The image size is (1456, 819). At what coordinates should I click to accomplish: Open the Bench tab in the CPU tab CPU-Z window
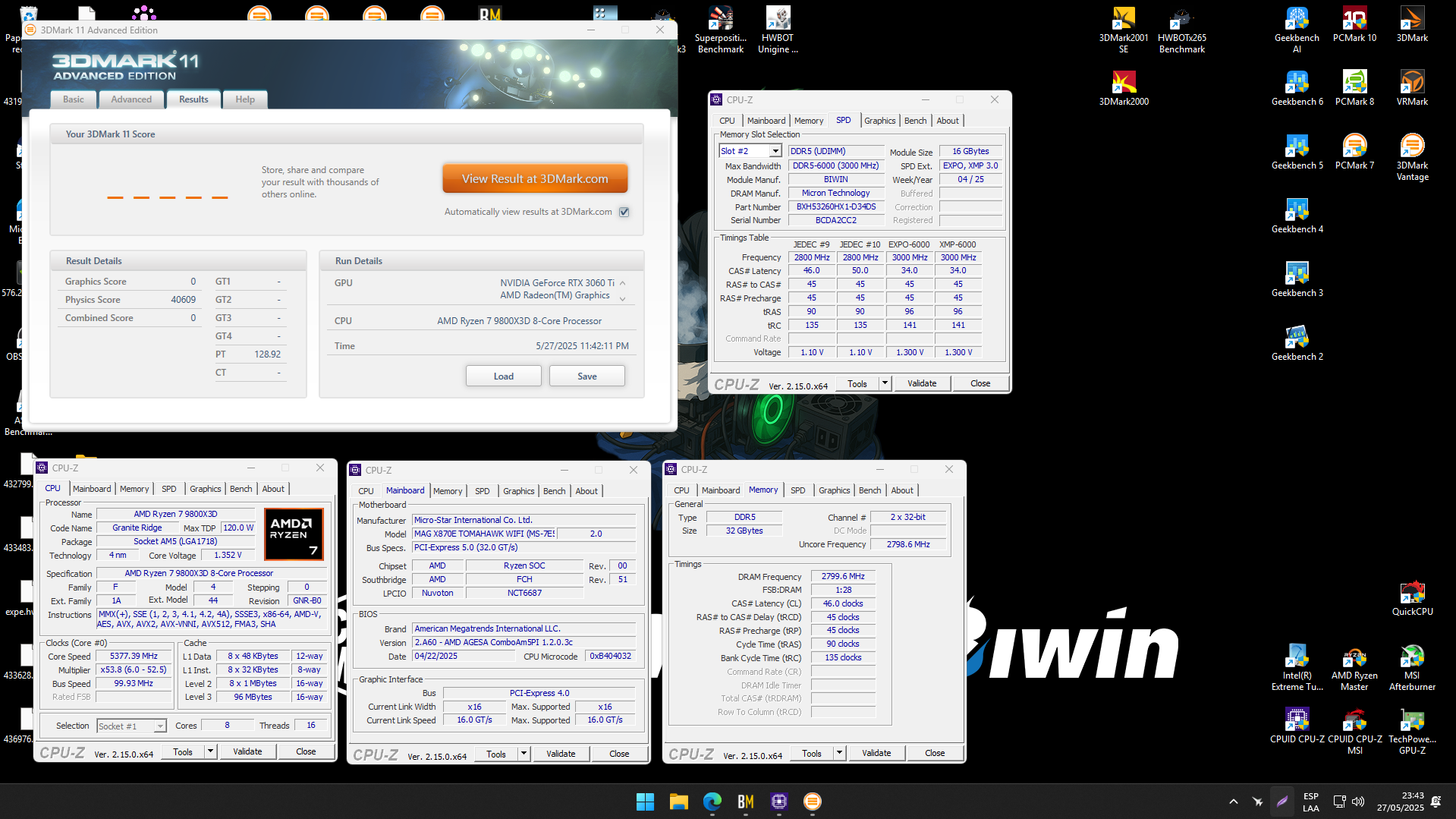pyautogui.click(x=241, y=489)
